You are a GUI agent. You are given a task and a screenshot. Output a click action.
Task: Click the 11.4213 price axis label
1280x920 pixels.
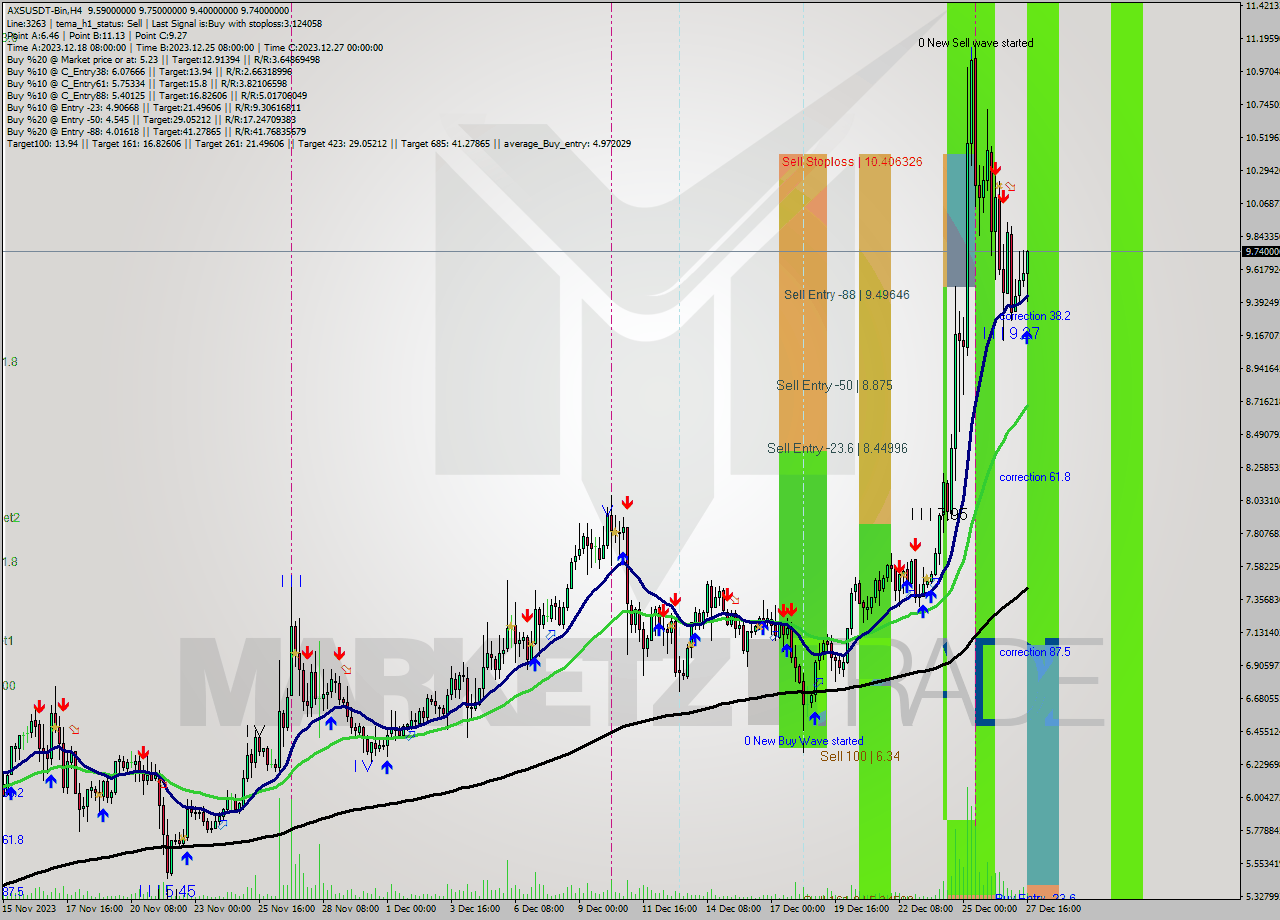pos(1261,6)
